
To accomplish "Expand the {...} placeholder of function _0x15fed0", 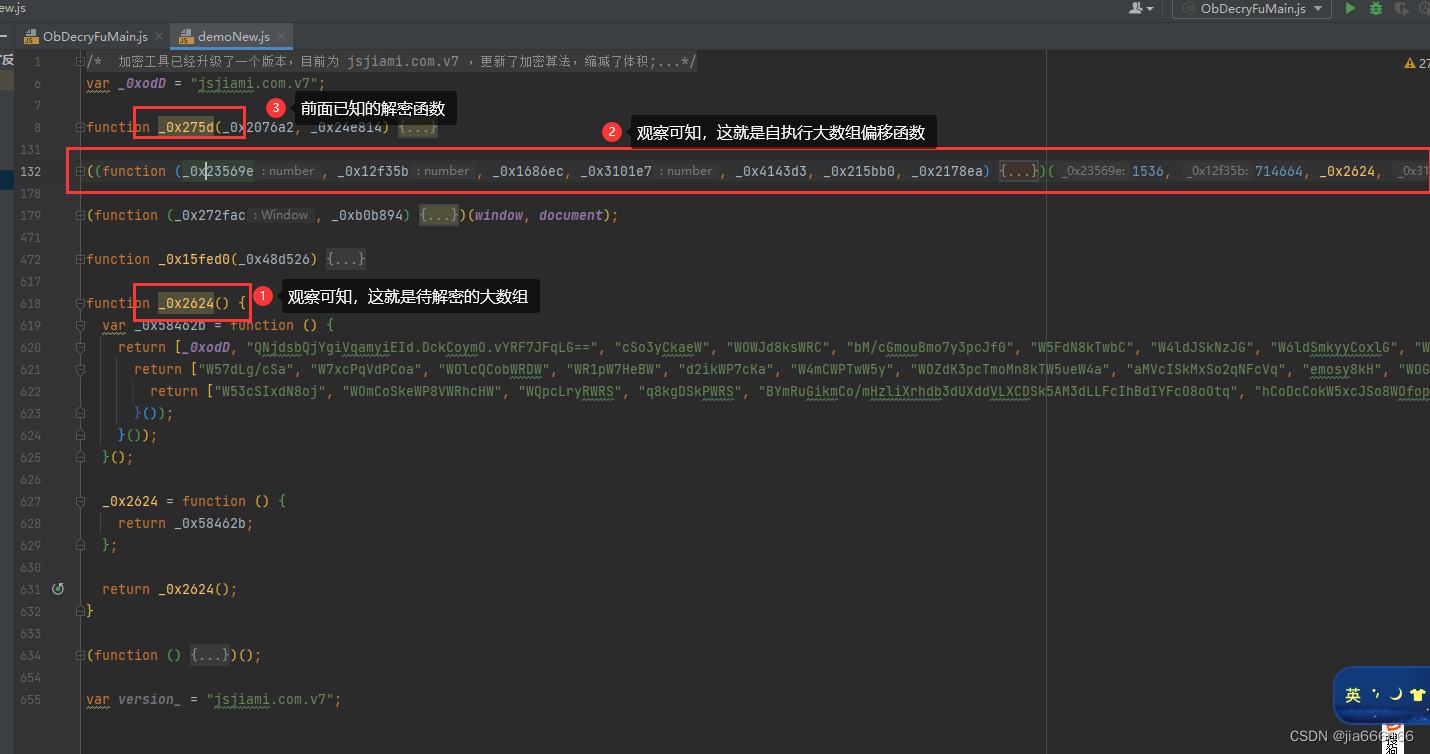I will (345, 259).
